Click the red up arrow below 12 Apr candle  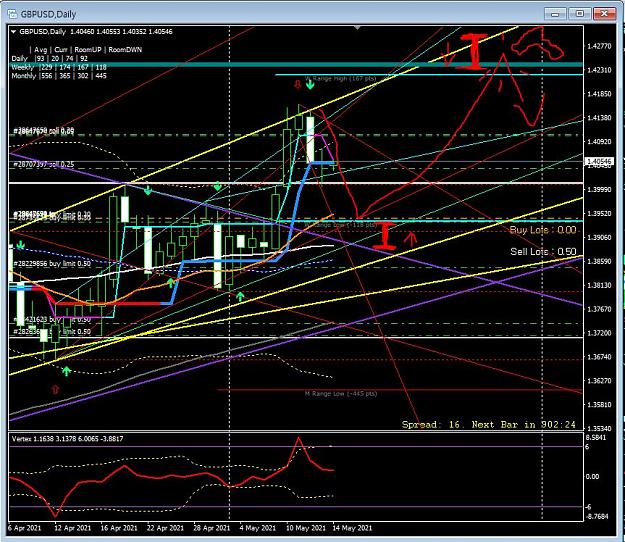(x=55, y=389)
